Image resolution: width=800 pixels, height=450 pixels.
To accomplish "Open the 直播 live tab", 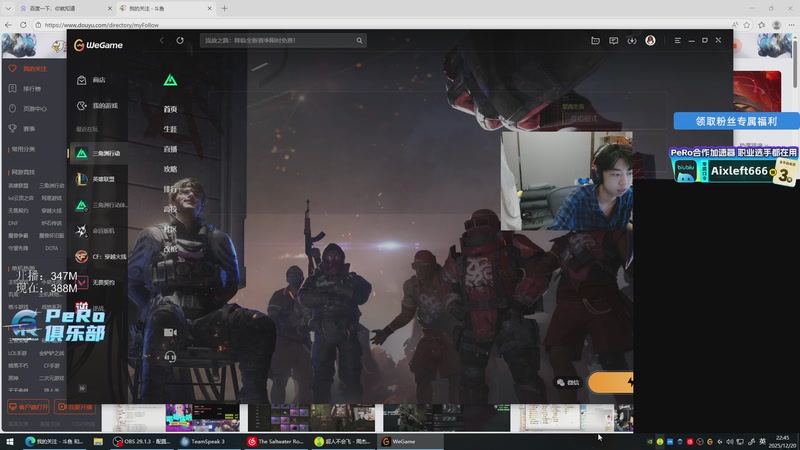I will 170,149.
